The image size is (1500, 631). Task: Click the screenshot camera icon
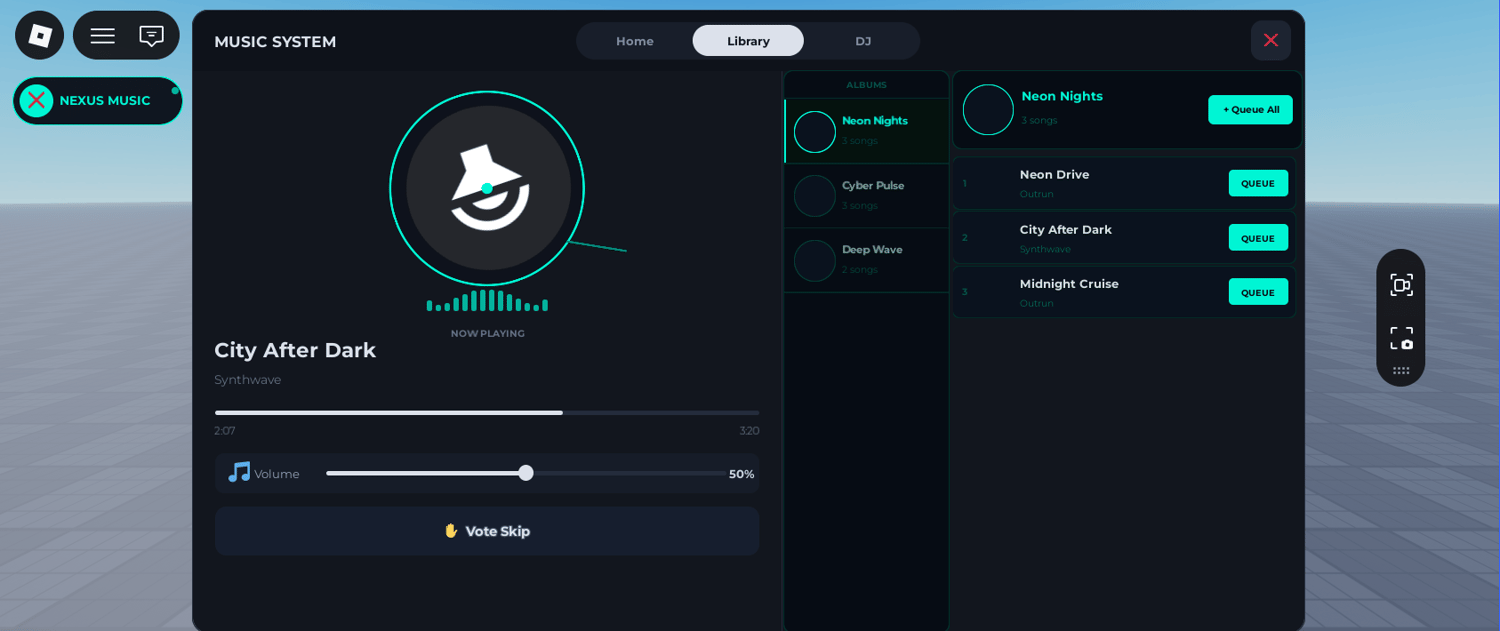[1401, 338]
